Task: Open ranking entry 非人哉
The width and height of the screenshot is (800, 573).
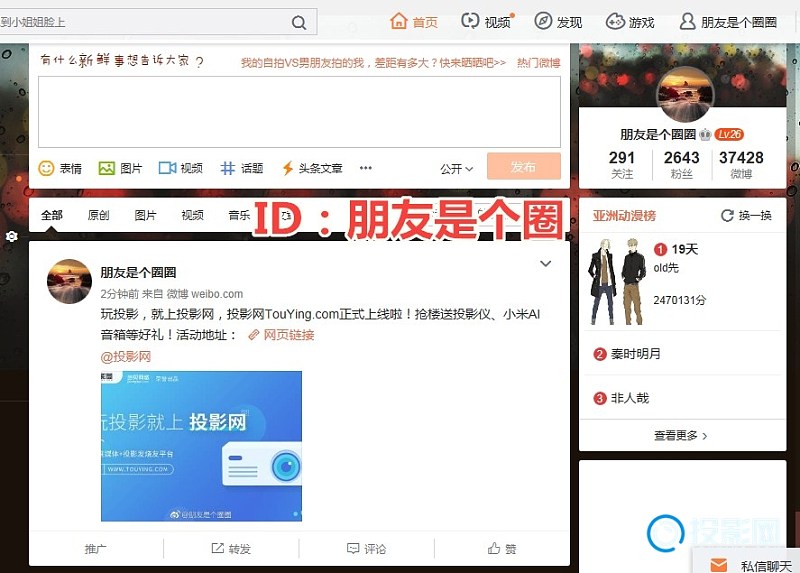Action: [630, 398]
